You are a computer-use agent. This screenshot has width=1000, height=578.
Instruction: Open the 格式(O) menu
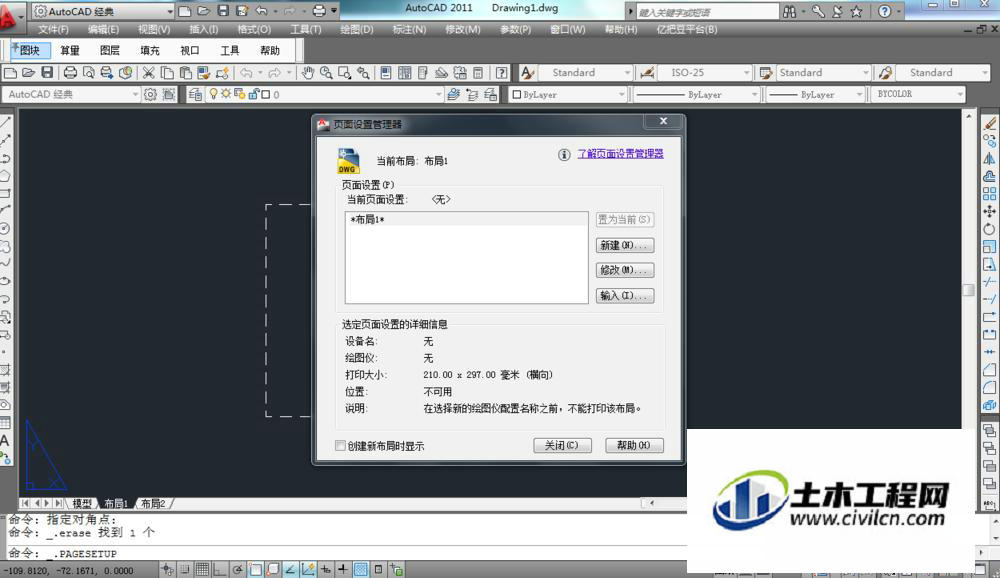pos(254,29)
